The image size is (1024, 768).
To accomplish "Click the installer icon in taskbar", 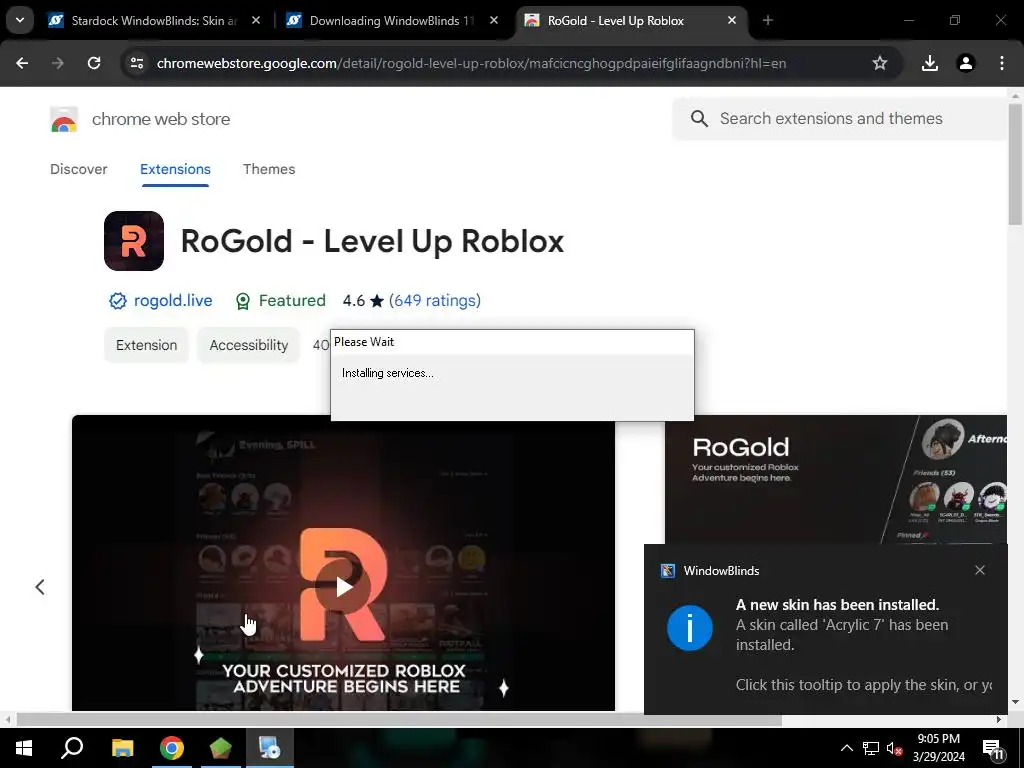I will 269,748.
